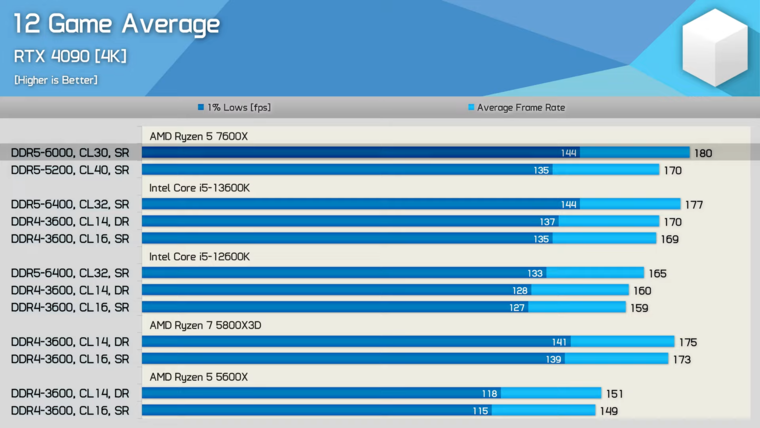Click the average value '173'
This screenshot has height=428, width=760.
[x=682, y=360]
